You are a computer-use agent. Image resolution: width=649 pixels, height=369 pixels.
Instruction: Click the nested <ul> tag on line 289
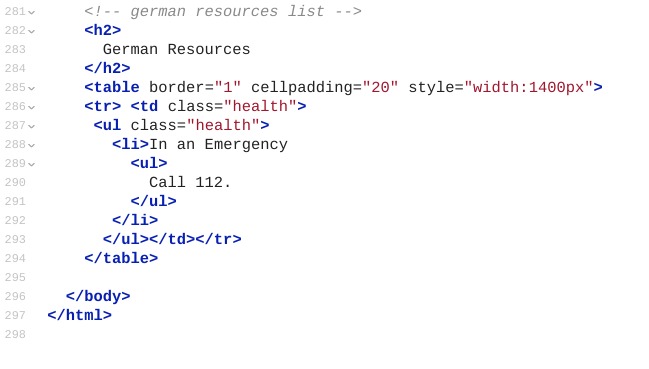coord(149,163)
